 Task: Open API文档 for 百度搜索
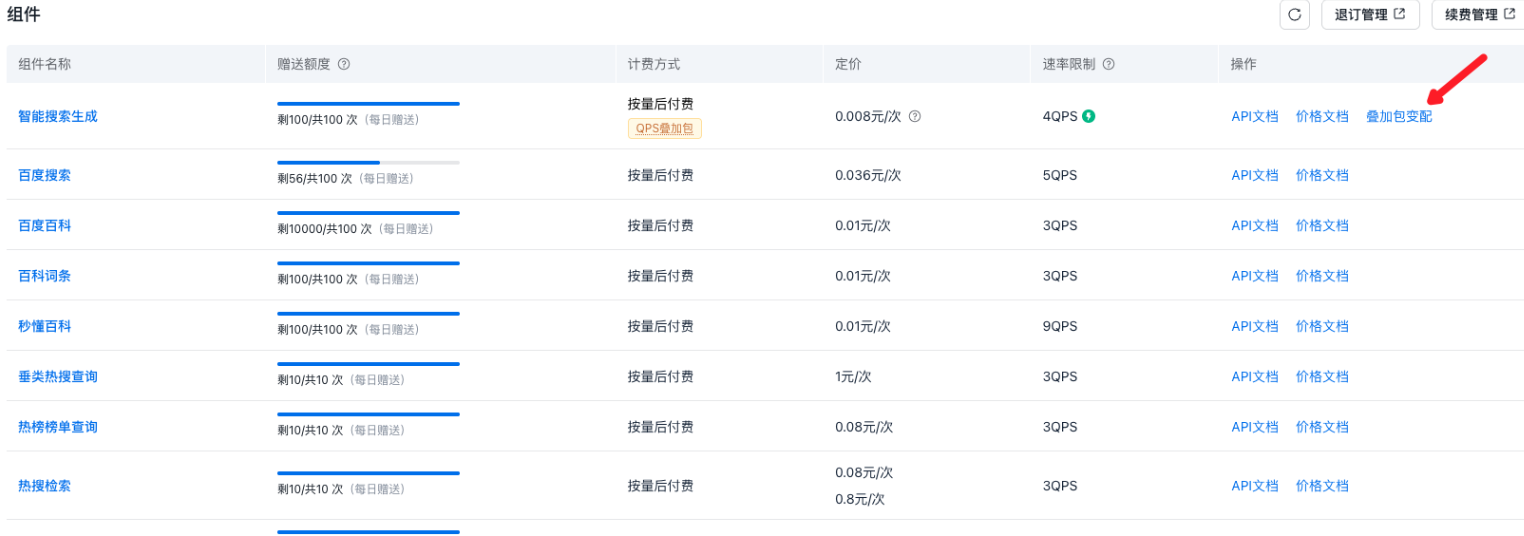point(1254,175)
